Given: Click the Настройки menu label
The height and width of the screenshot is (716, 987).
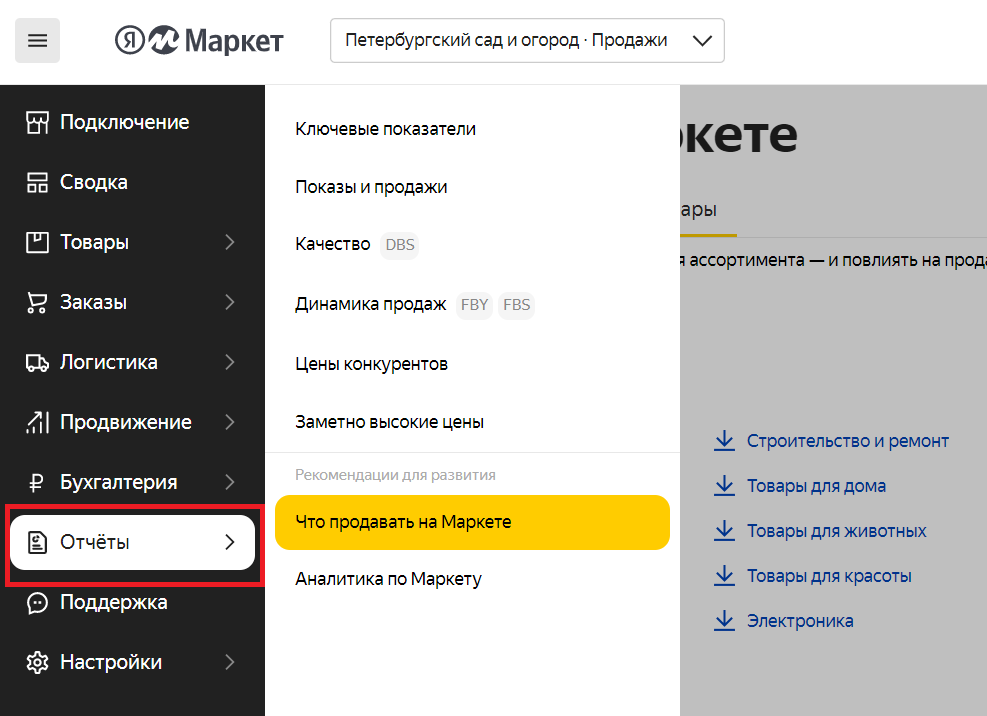Looking at the screenshot, I should tap(111, 663).
